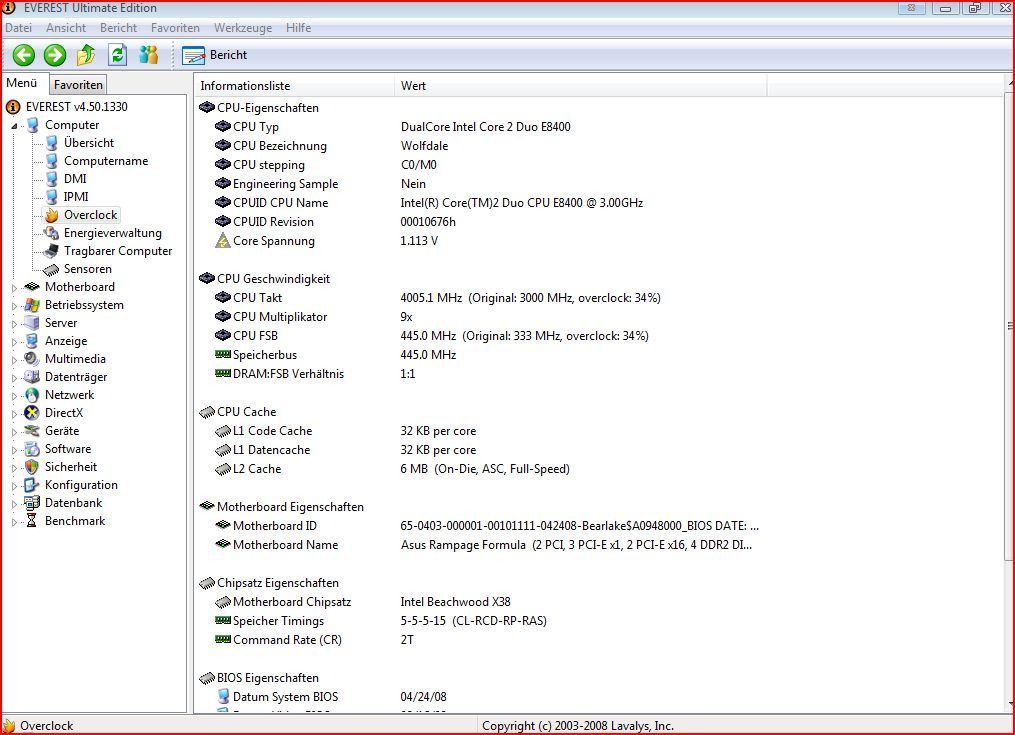Expand the Netzwerk tree node
Image resolution: width=1015 pixels, height=735 pixels.
point(14,396)
